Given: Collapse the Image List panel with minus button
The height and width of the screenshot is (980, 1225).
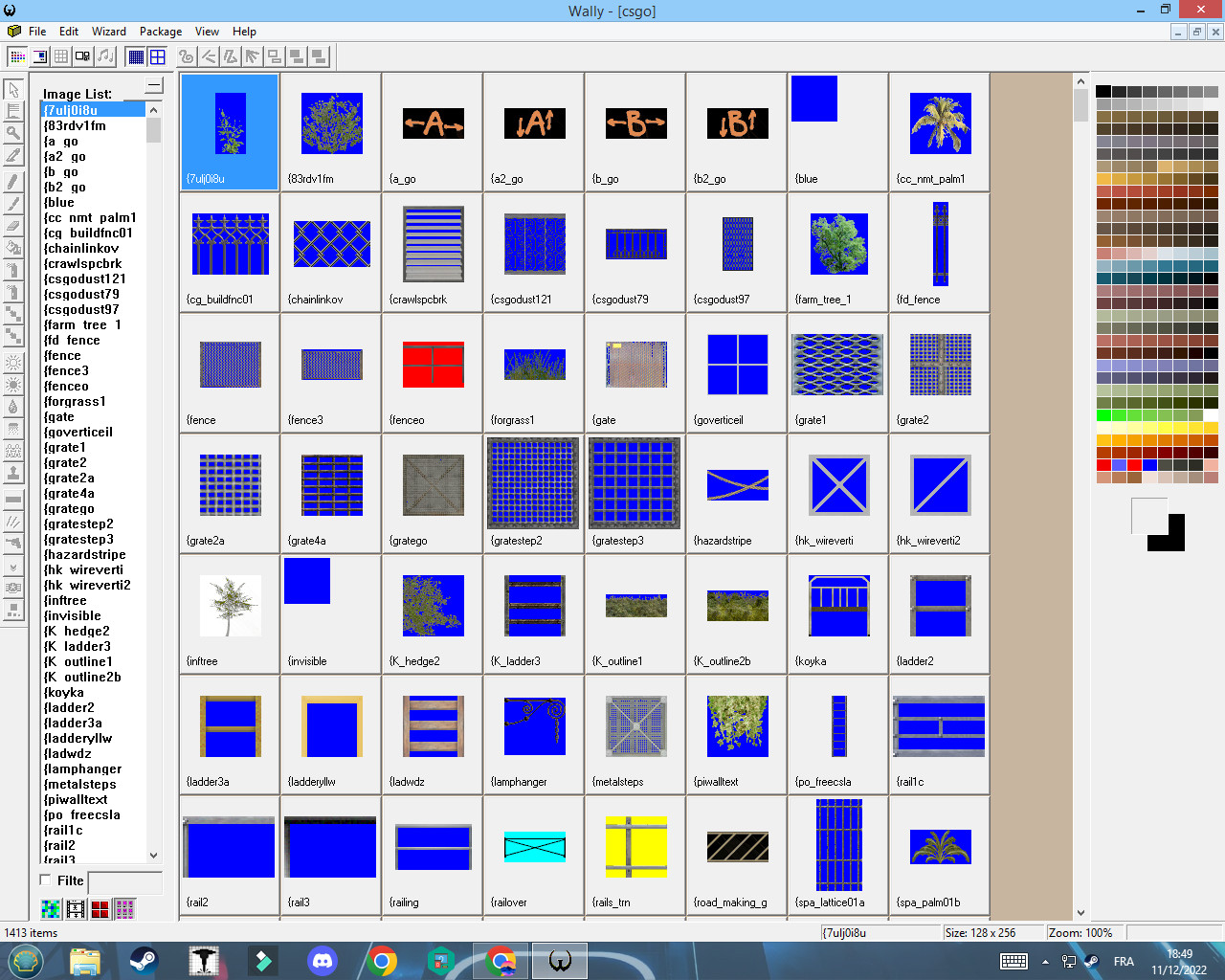Looking at the screenshot, I should (x=154, y=86).
